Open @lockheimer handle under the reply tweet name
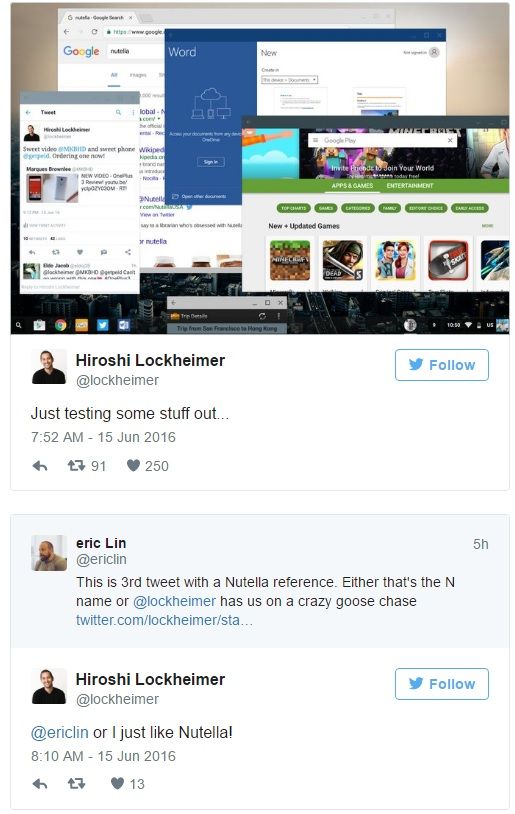515x814 pixels. coord(117,699)
